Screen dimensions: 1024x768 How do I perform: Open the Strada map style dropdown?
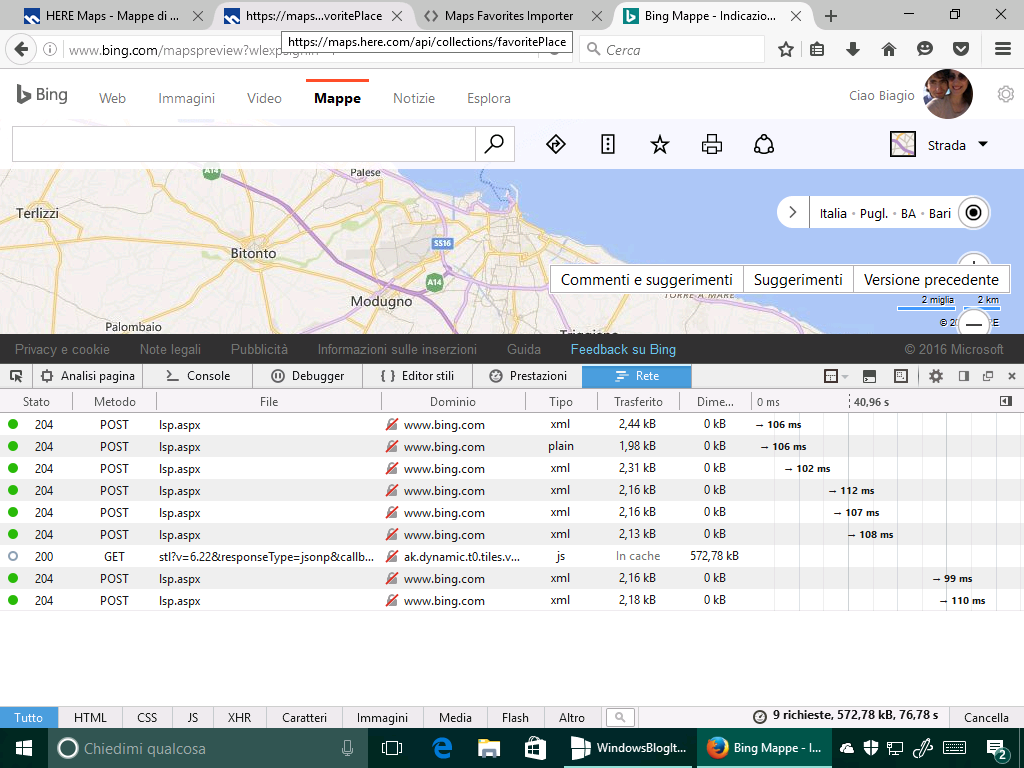939,144
